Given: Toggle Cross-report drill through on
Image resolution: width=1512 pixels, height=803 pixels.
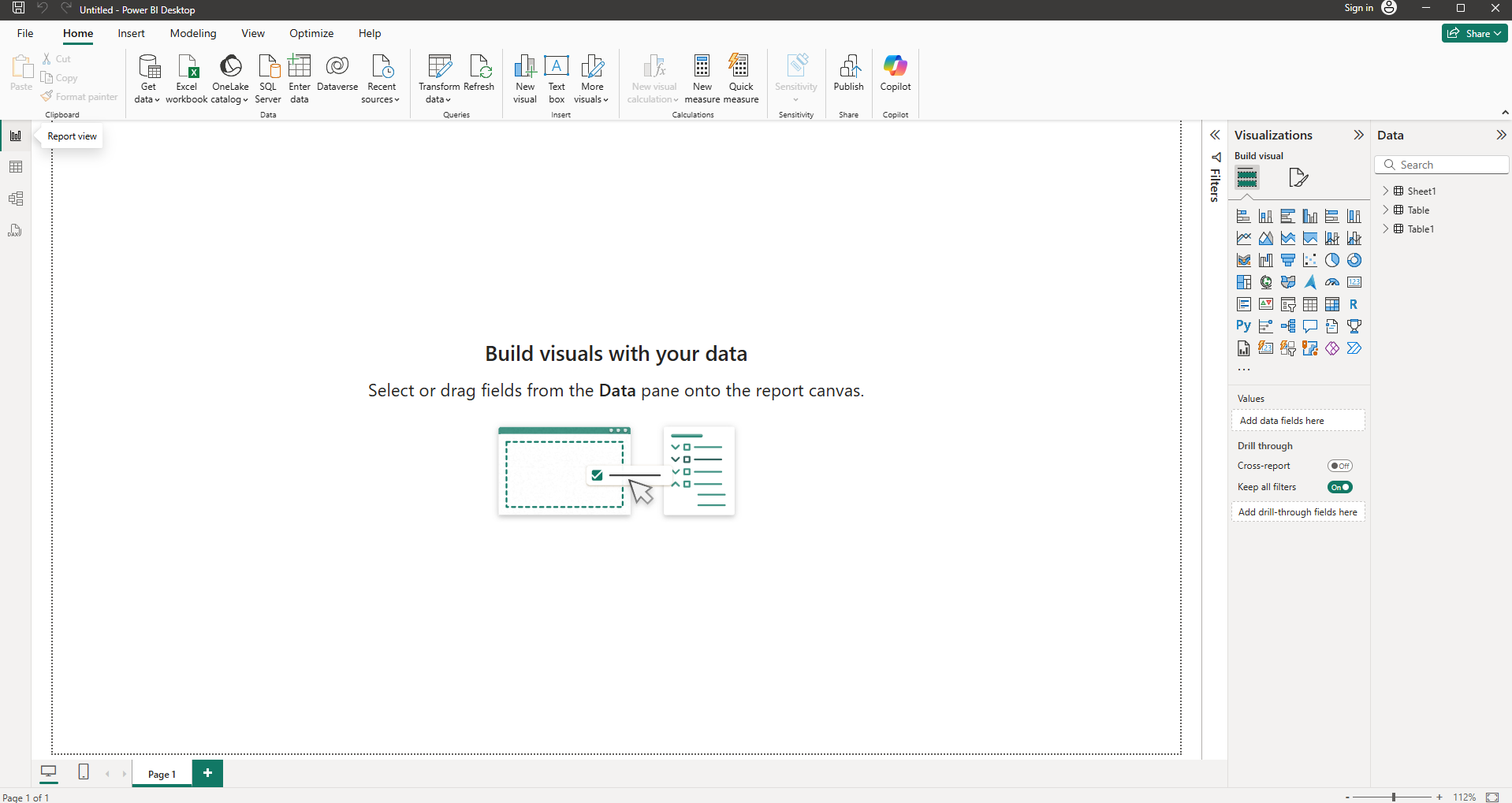Looking at the screenshot, I should (x=1339, y=466).
